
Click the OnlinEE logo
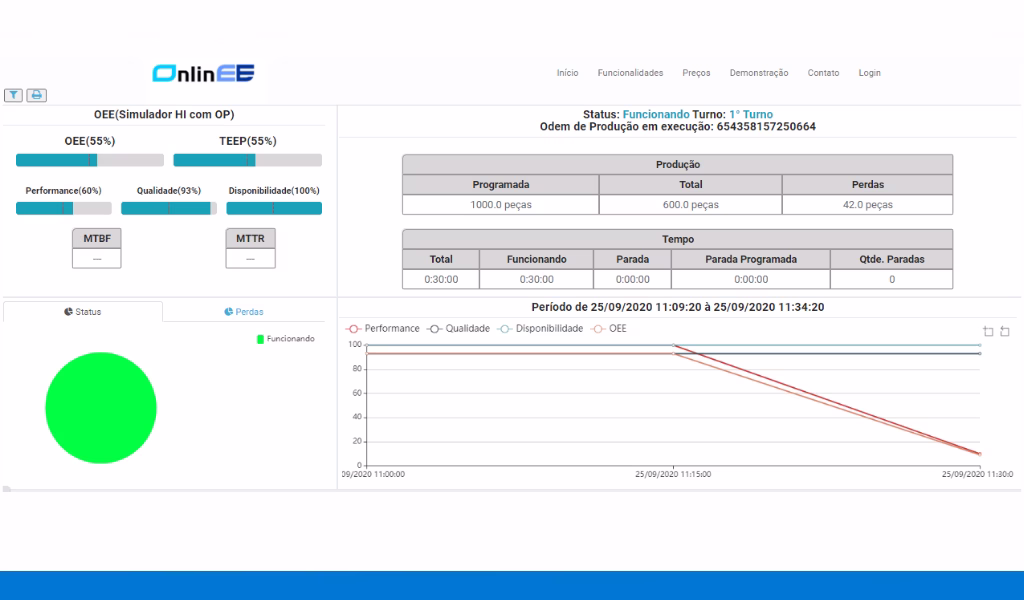[x=203, y=73]
